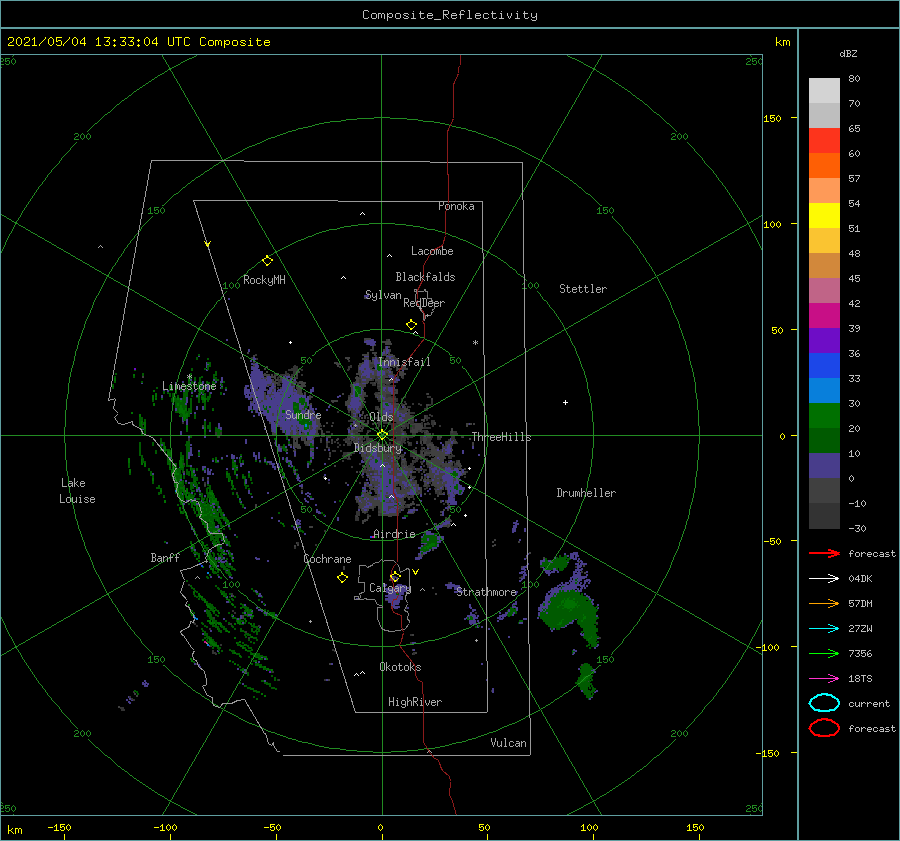The height and width of the screenshot is (841, 900).
Task: Click the white 04DK arrow icon
Action: coord(824,579)
